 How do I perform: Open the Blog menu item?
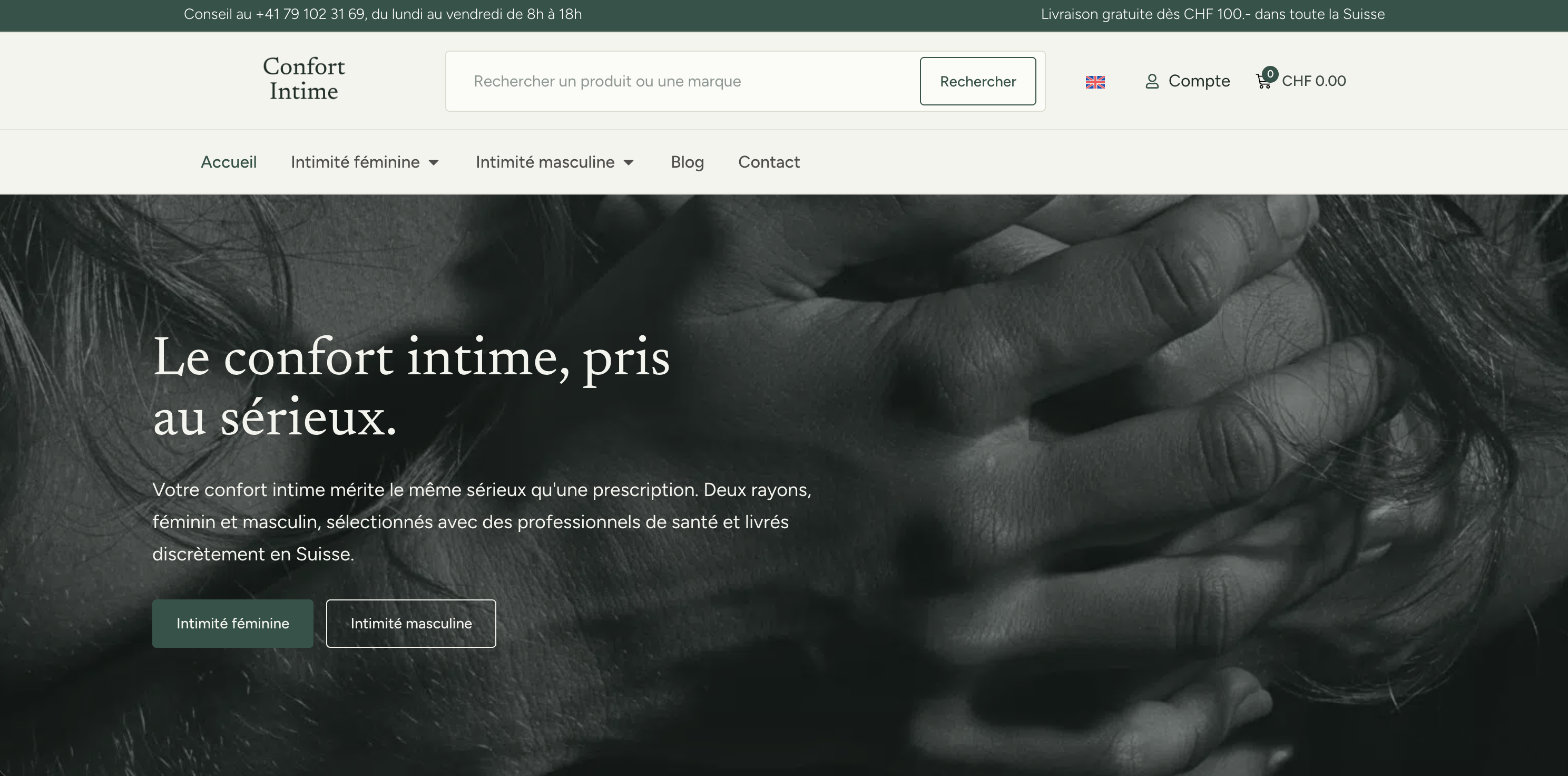click(x=687, y=162)
